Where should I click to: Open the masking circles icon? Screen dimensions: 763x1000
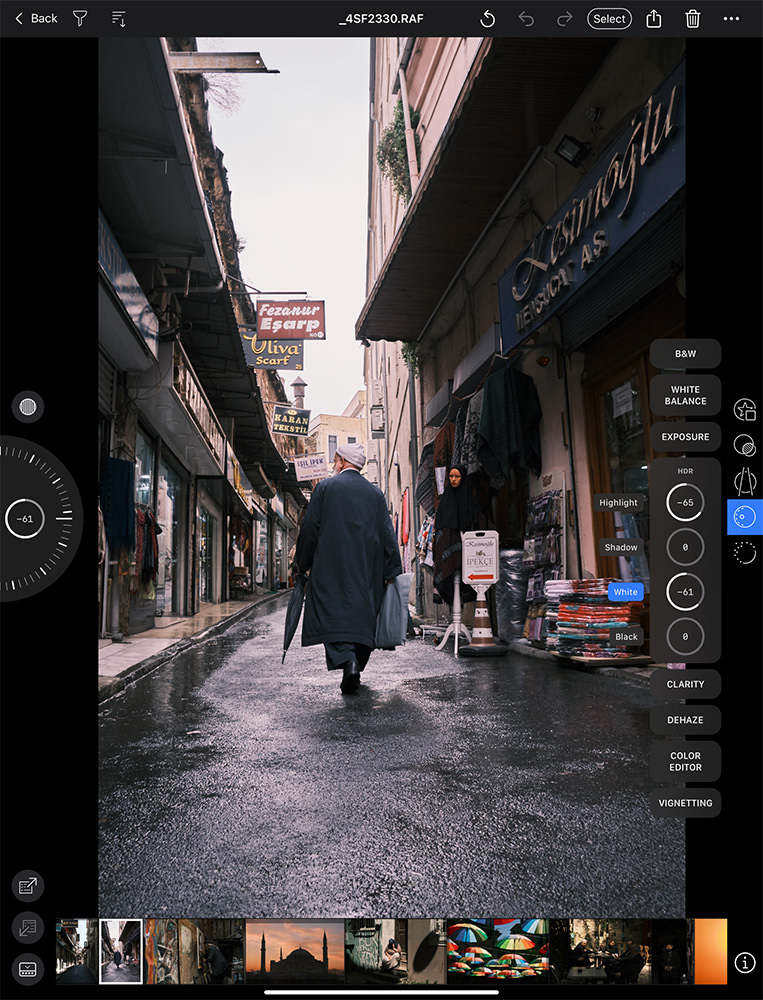(744, 445)
